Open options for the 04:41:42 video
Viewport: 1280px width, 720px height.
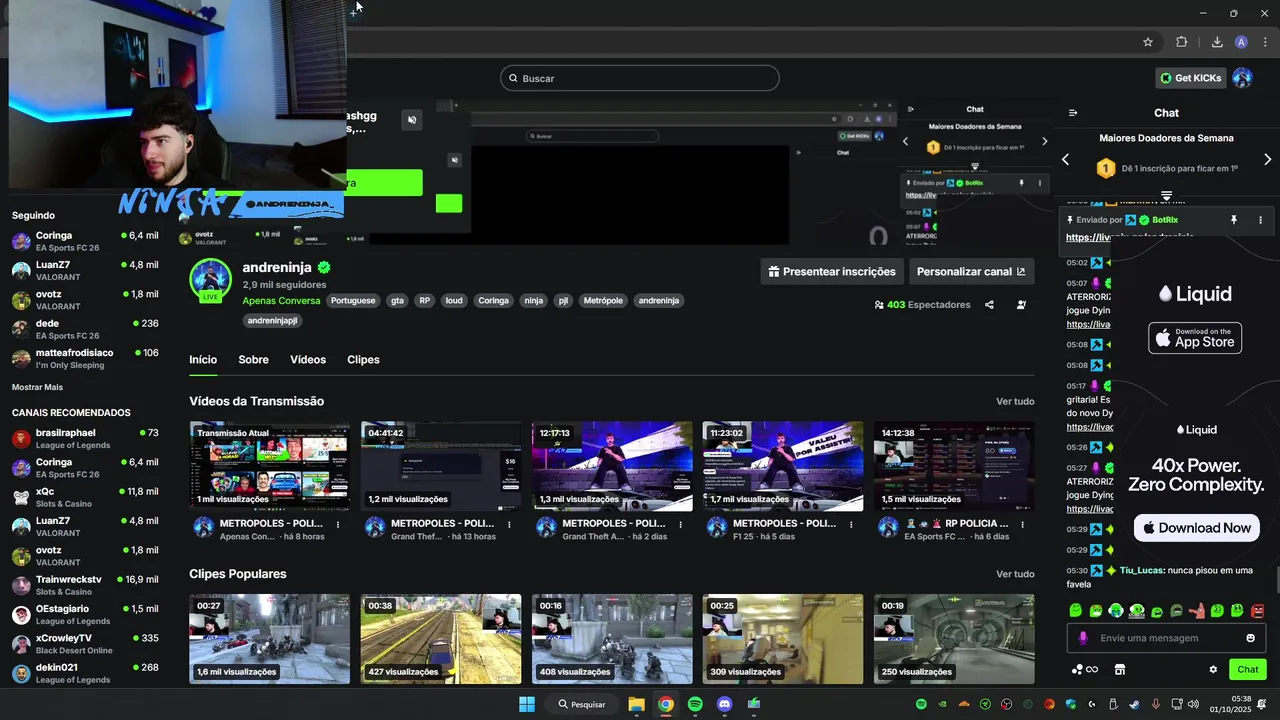(x=509, y=524)
